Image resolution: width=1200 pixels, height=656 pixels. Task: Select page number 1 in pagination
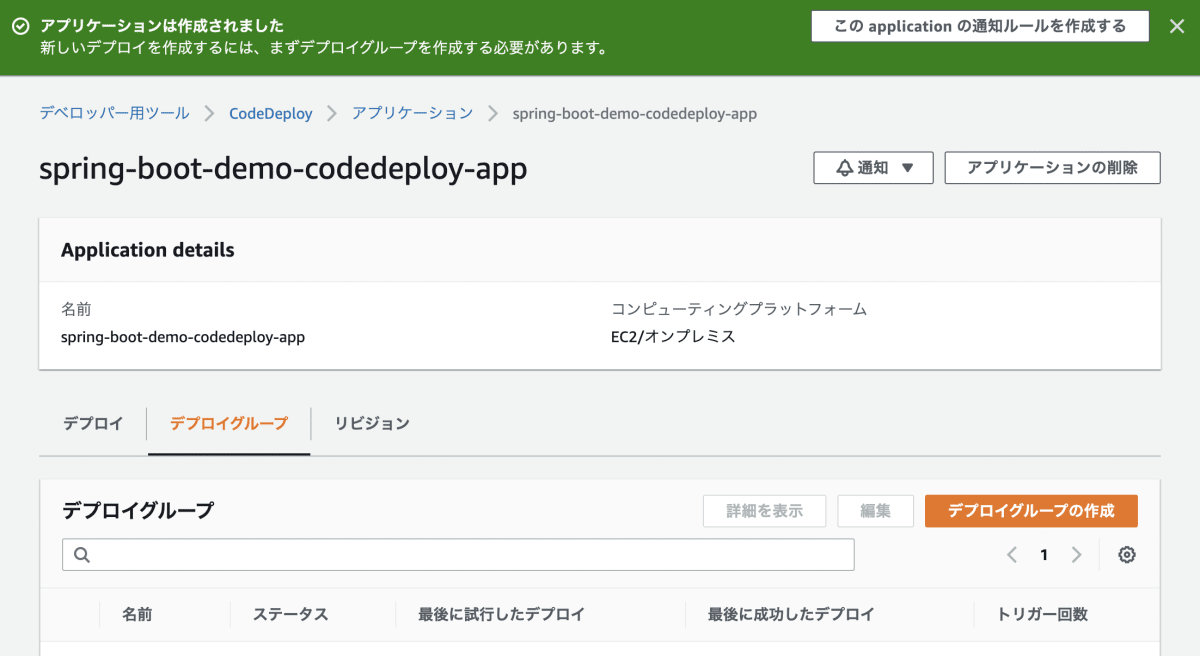coord(1044,555)
